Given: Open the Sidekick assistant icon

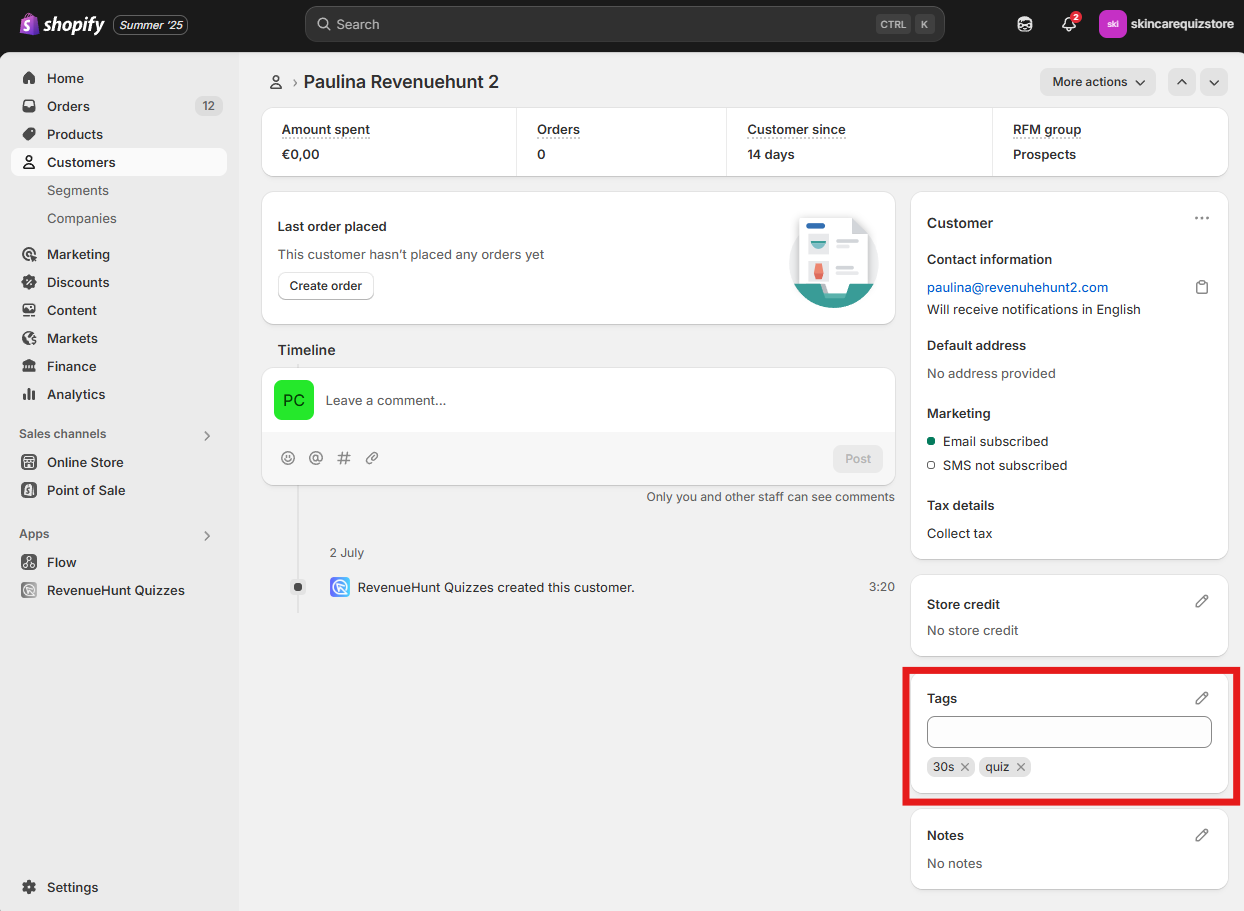Looking at the screenshot, I should (x=1025, y=24).
